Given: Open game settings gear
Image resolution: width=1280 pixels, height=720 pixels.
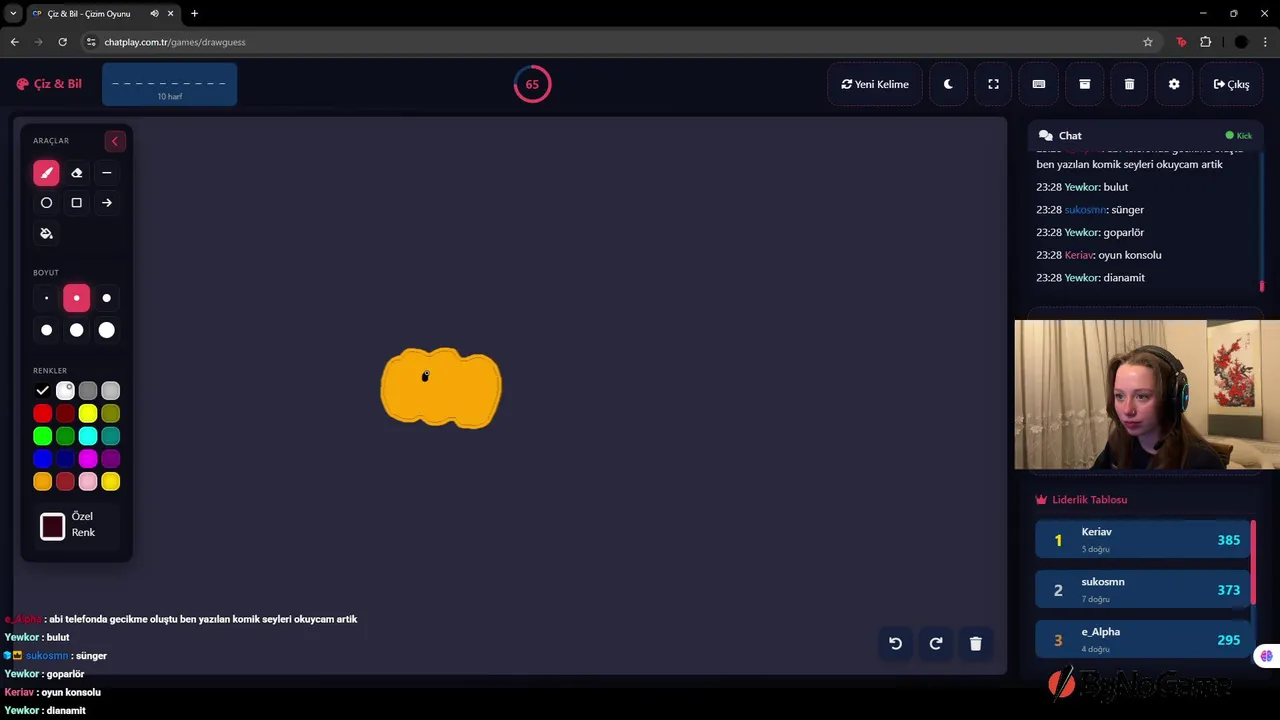Looking at the screenshot, I should click(1174, 84).
